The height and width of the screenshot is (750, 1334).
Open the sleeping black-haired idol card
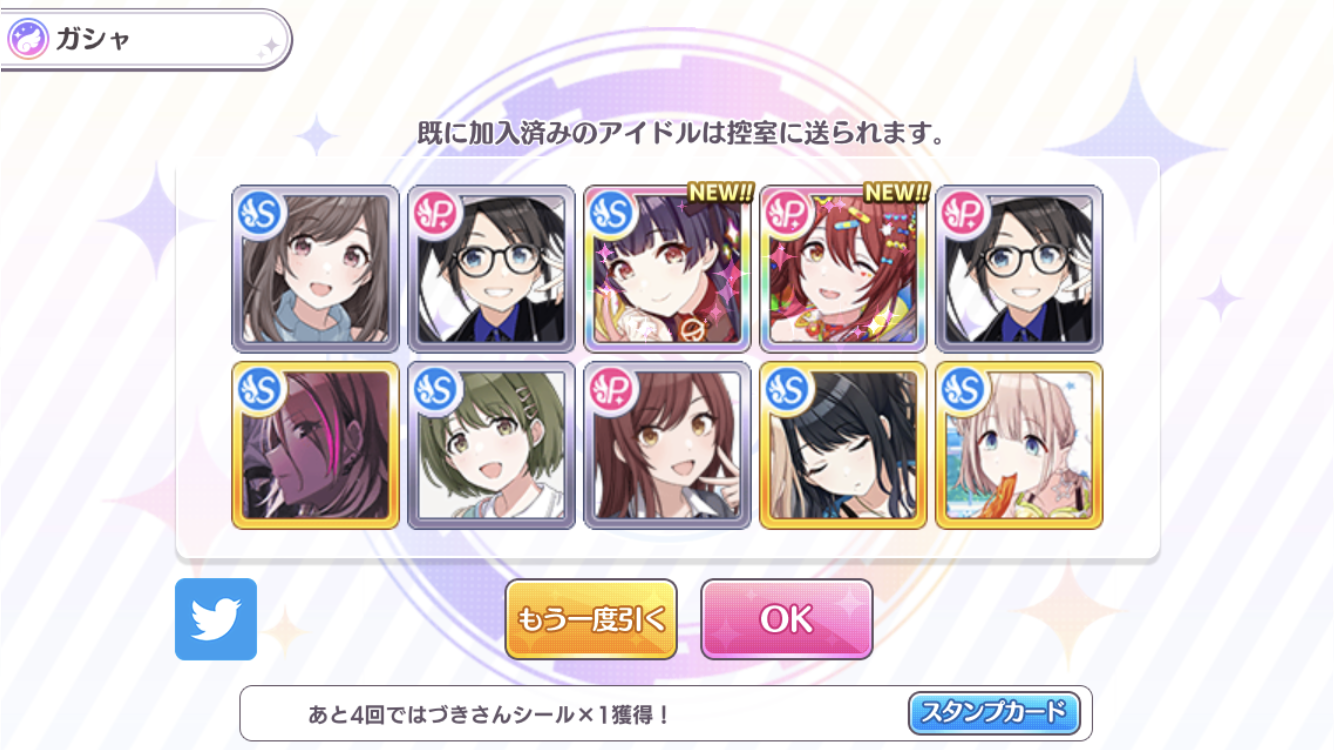coord(843,445)
